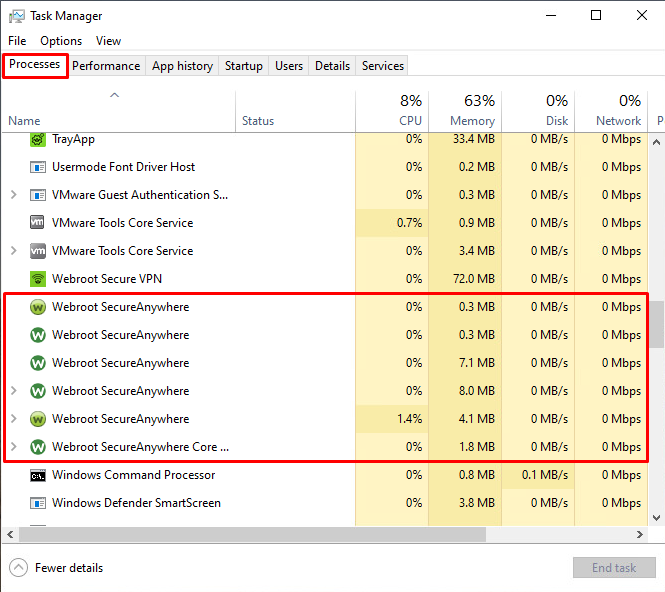Viewport: 665px width, 592px height.
Task: Click the horizontal scrollbar left arrow
Action: pyautogui.click(x=10, y=534)
